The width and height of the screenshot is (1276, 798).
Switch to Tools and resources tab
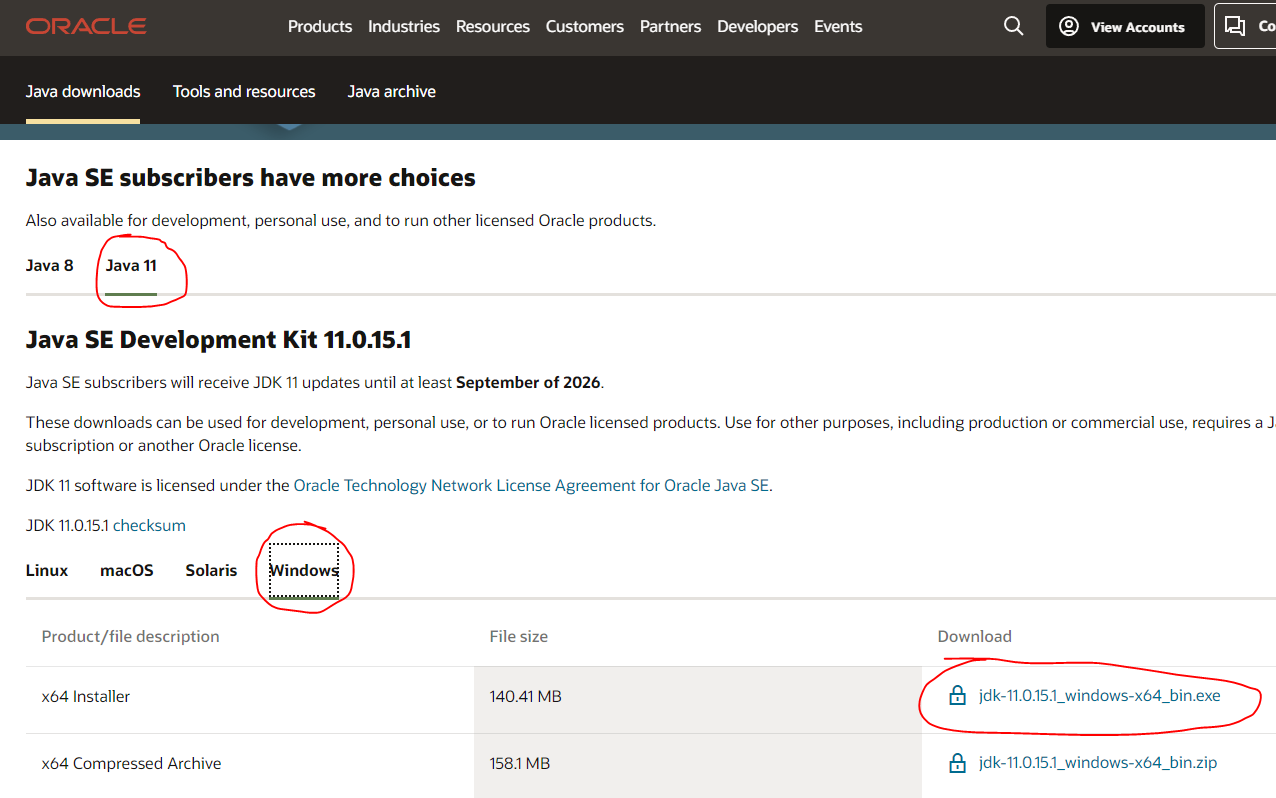(244, 91)
